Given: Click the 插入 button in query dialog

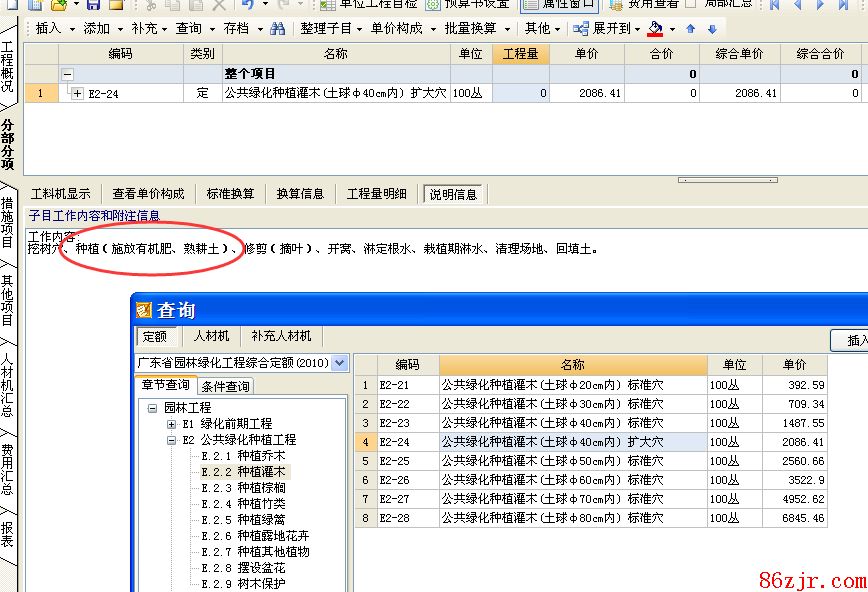Looking at the screenshot, I should click(855, 341).
